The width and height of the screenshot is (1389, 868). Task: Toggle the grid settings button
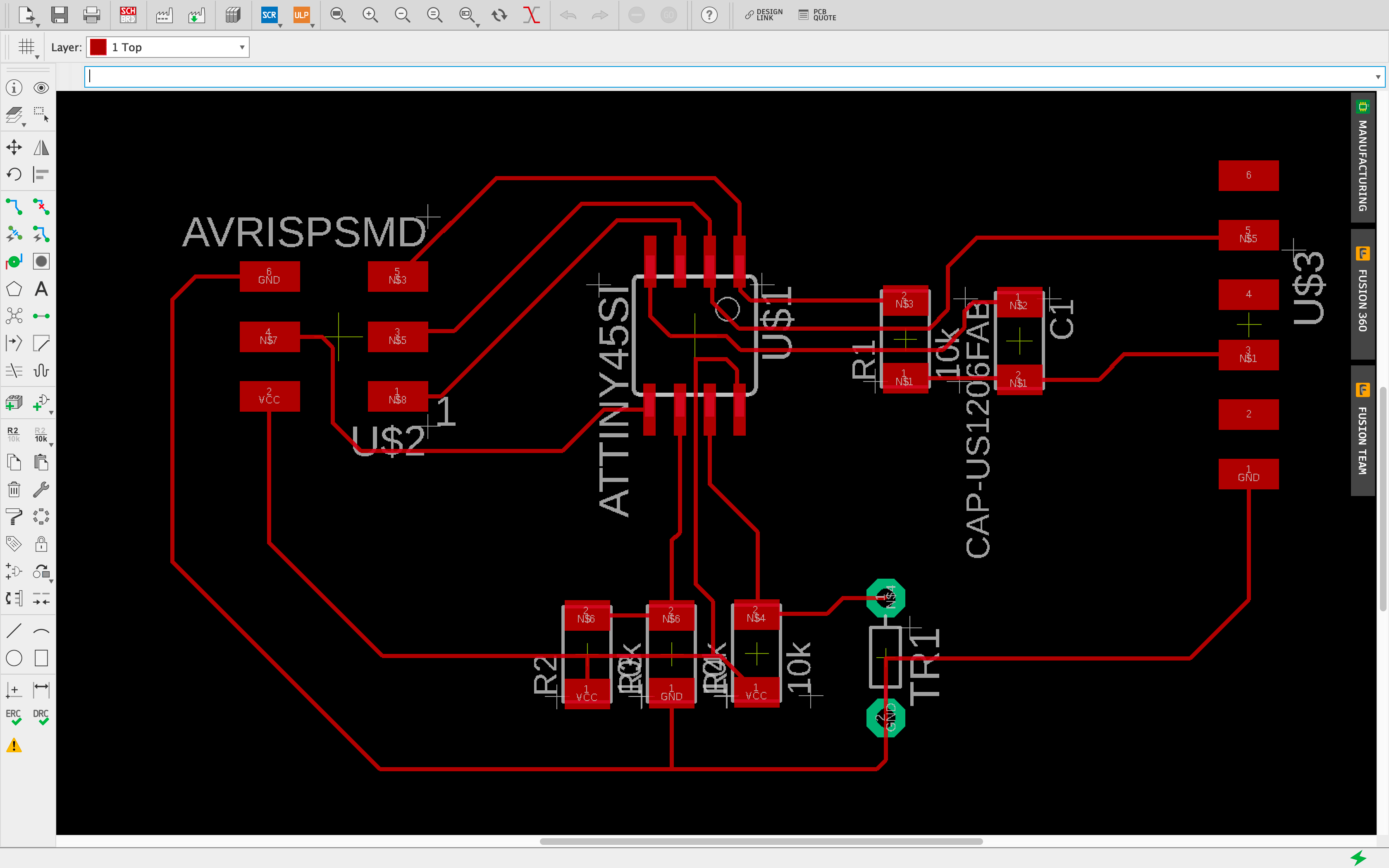coord(26,47)
